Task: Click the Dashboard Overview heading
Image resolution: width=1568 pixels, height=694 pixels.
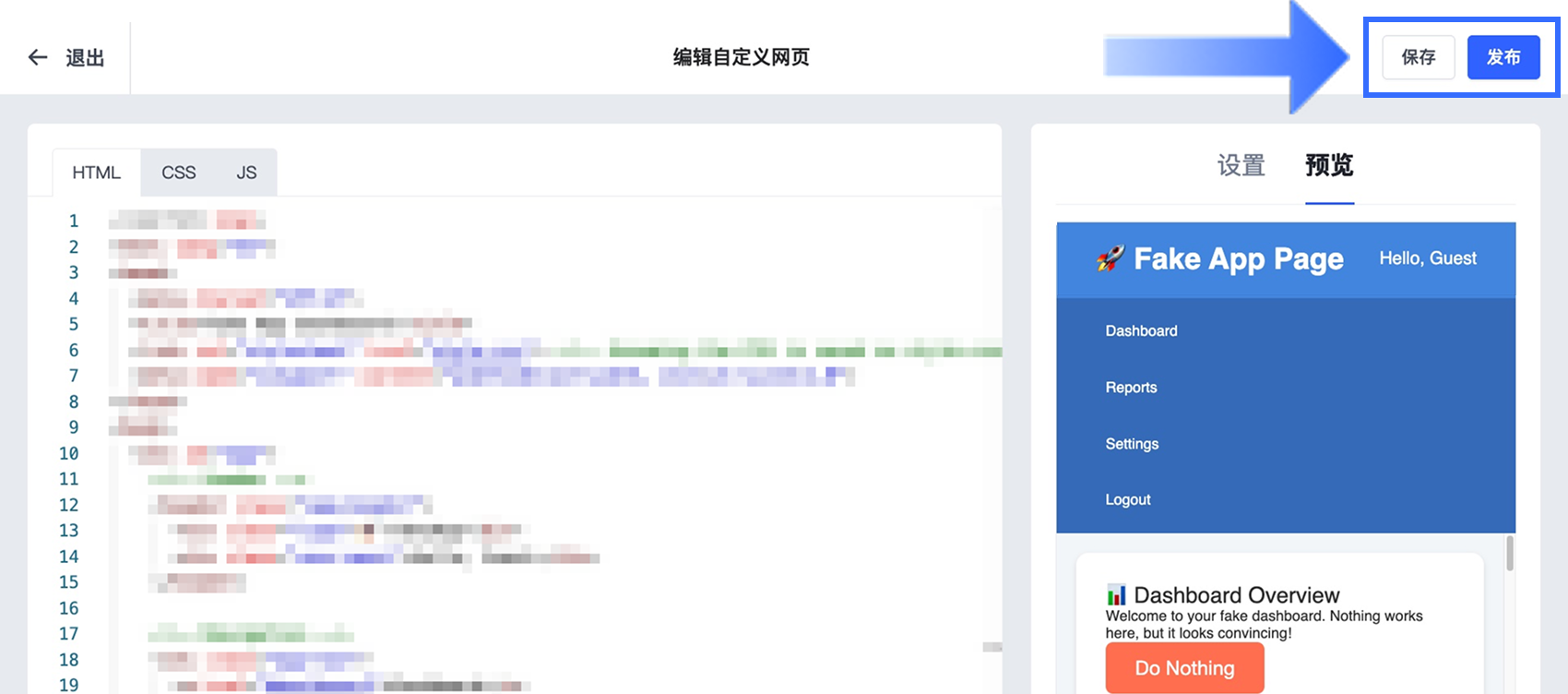Action: (1237, 595)
